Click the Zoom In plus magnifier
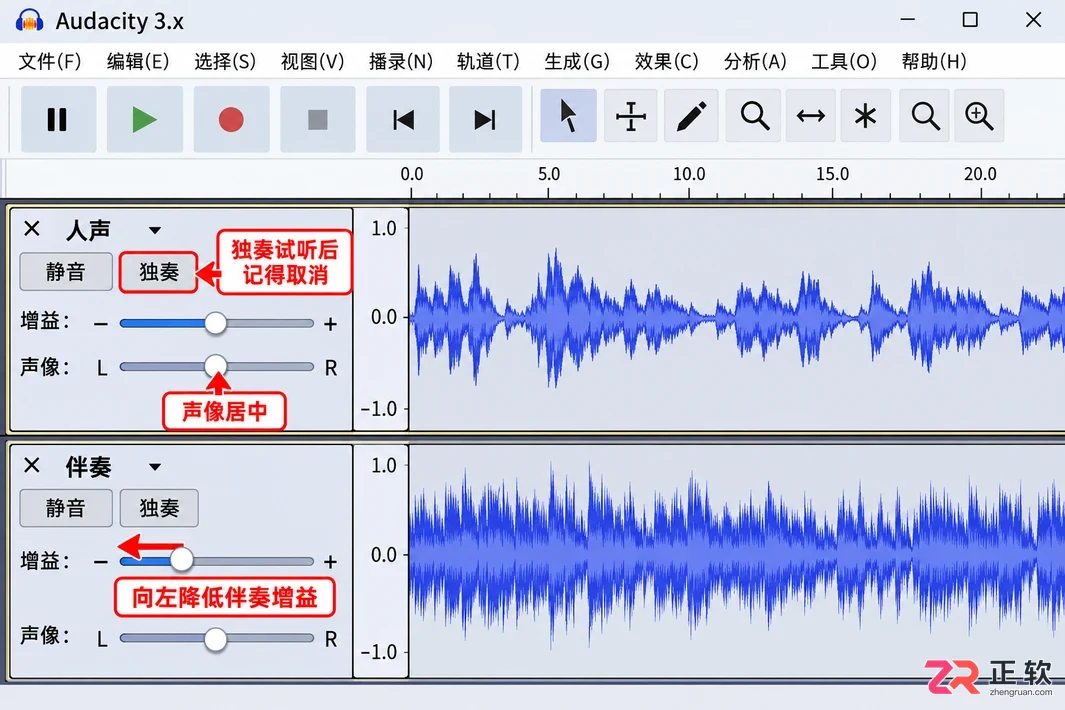 point(979,116)
